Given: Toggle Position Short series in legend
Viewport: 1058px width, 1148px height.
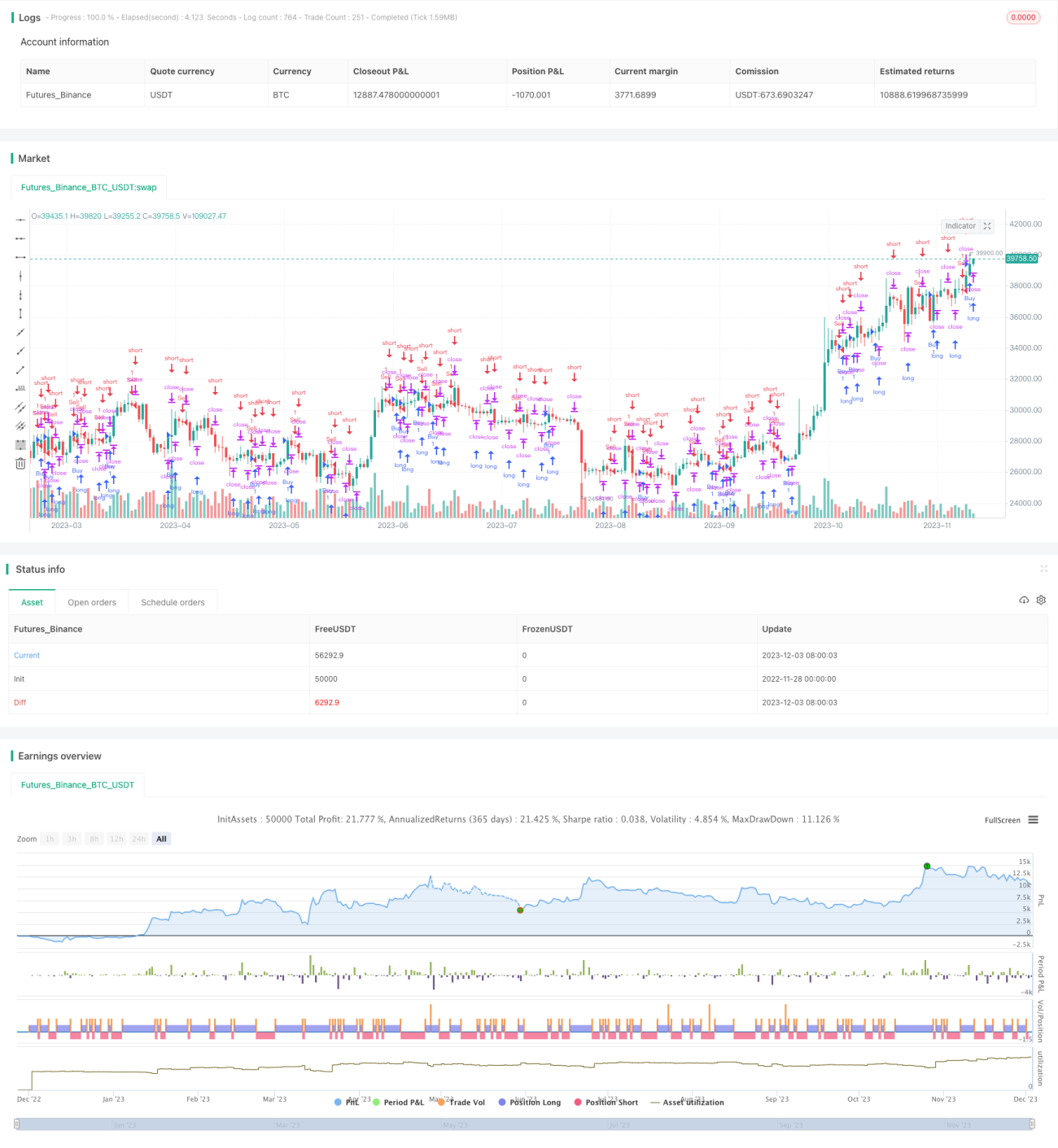Looking at the screenshot, I should click(x=606, y=1102).
